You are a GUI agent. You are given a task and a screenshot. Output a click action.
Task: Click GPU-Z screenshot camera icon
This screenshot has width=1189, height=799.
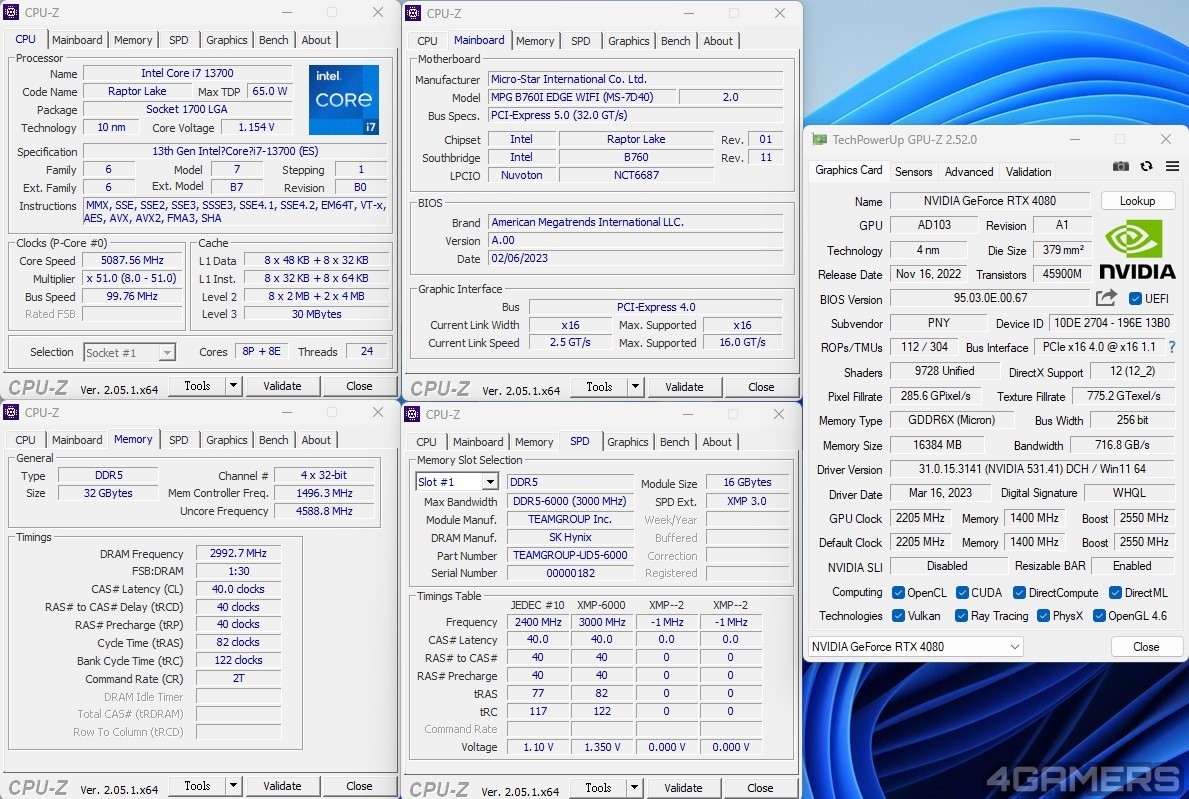pos(1120,167)
